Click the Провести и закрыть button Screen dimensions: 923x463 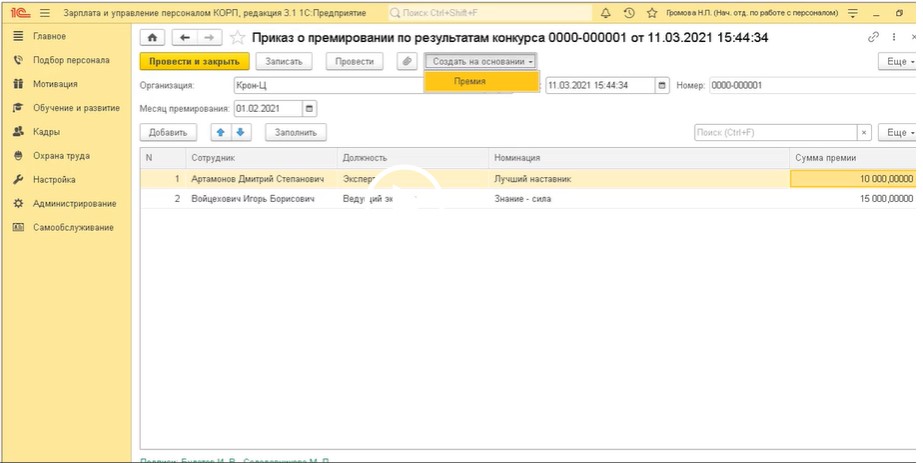[x=194, y=62]
